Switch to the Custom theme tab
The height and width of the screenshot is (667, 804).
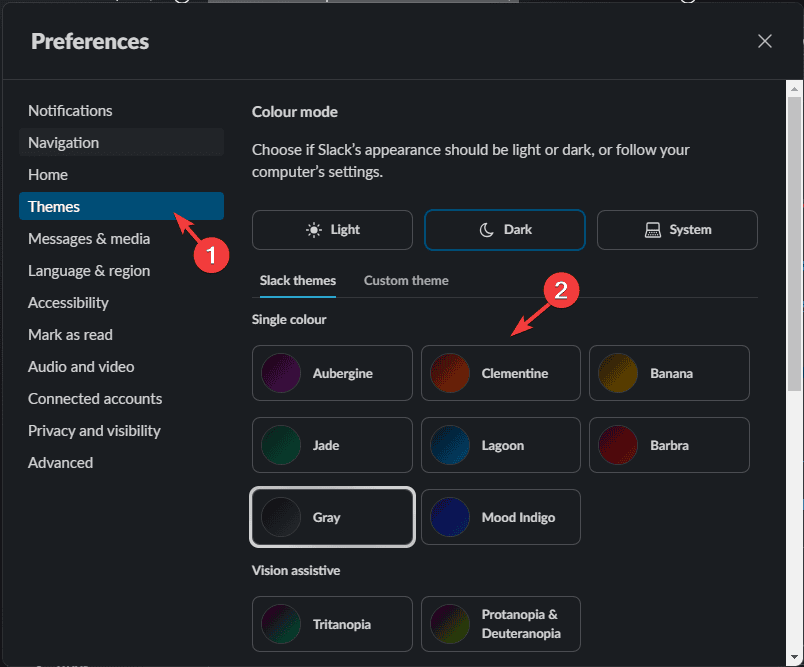(x=406, y=281)
